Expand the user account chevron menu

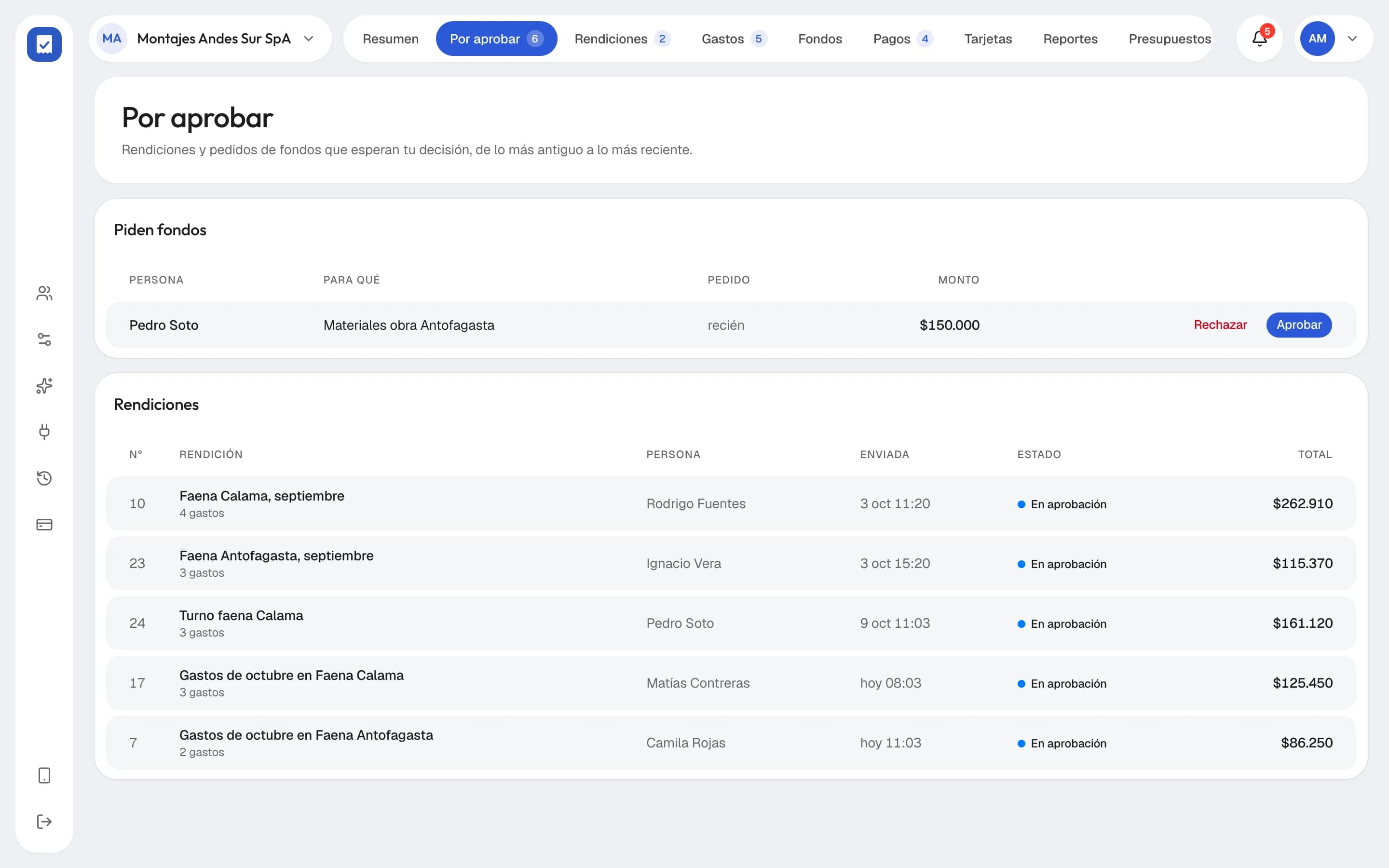(1352, 39)
